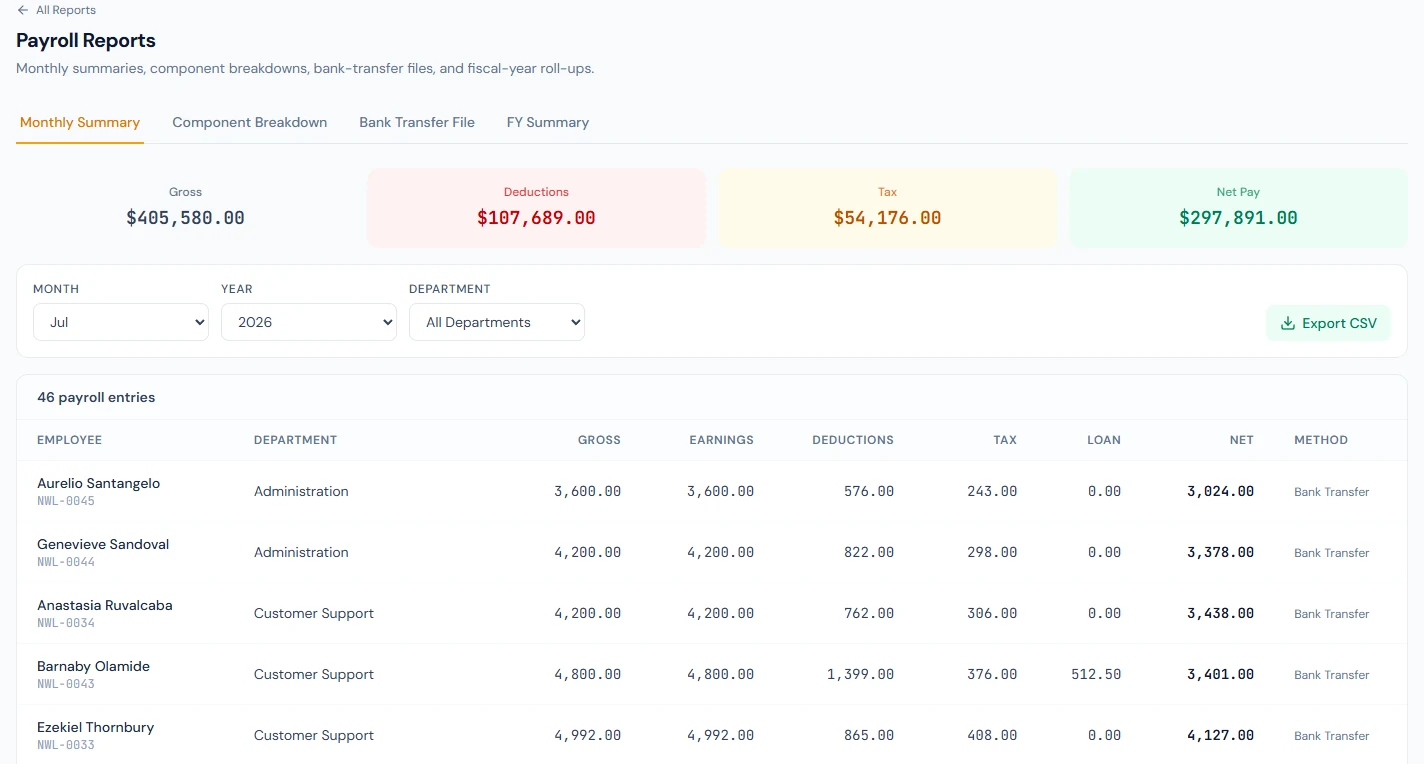Image resolution: width=1424 pixels, height=764 pixels.
Task: Click the Net Pay total $297,891.00
Action: pyautogui.click(x=1239, y=218)
